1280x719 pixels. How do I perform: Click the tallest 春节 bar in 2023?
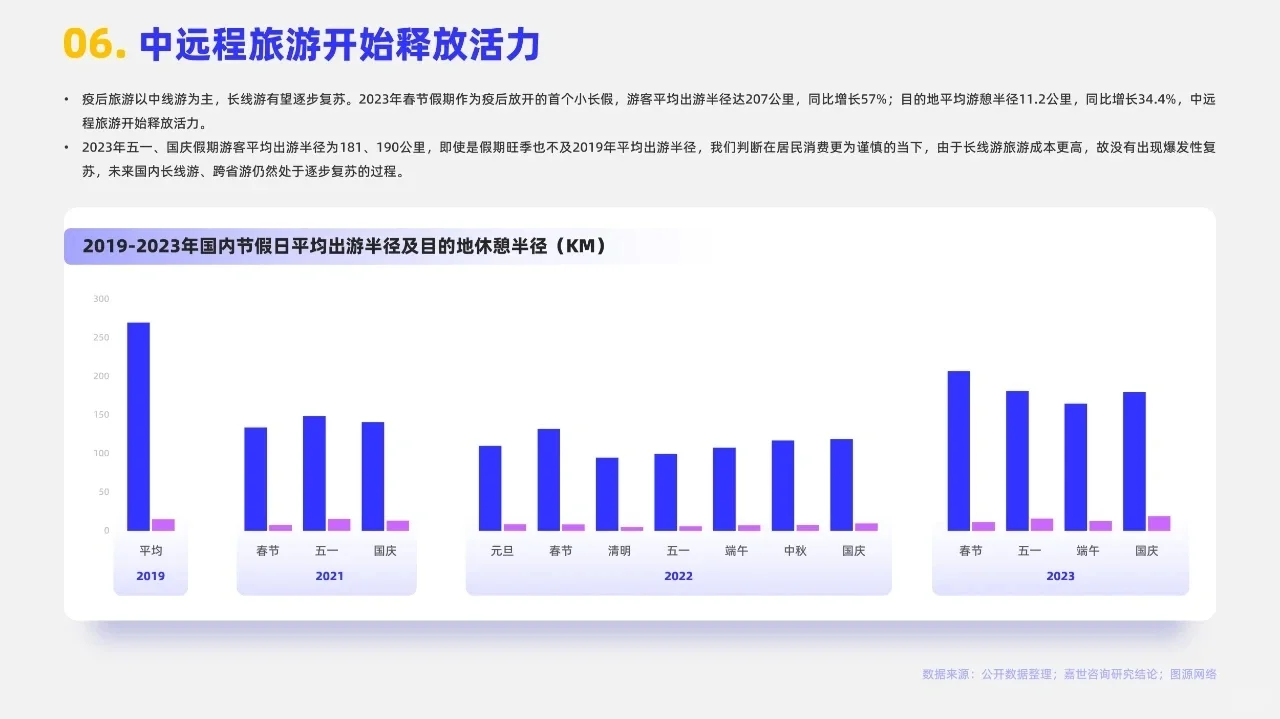click(958, 450)
